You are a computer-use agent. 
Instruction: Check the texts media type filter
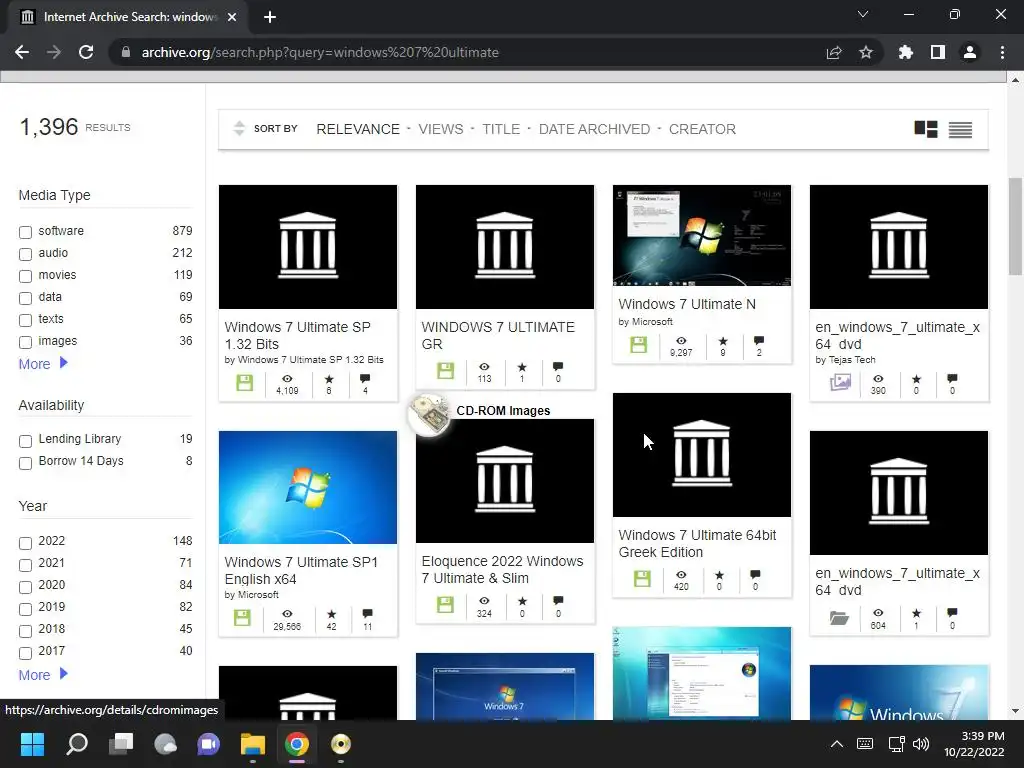pyautogui.click(x=25, y=321)
